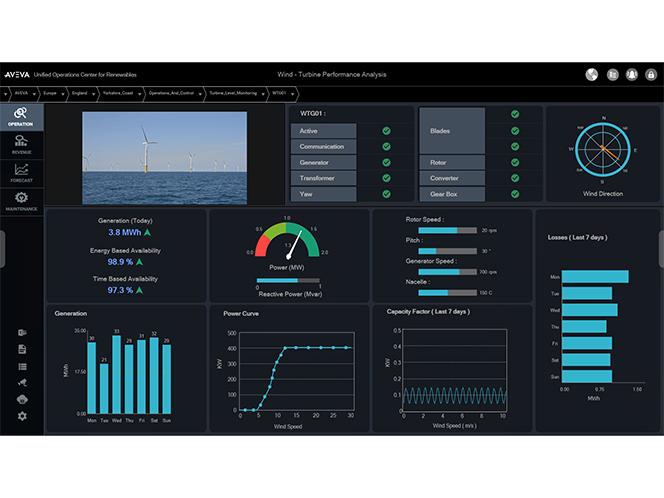Viewport: 664px width, 498px height.
Task: Click the Wed bar in Generation chart
Action: coord(116,375)
